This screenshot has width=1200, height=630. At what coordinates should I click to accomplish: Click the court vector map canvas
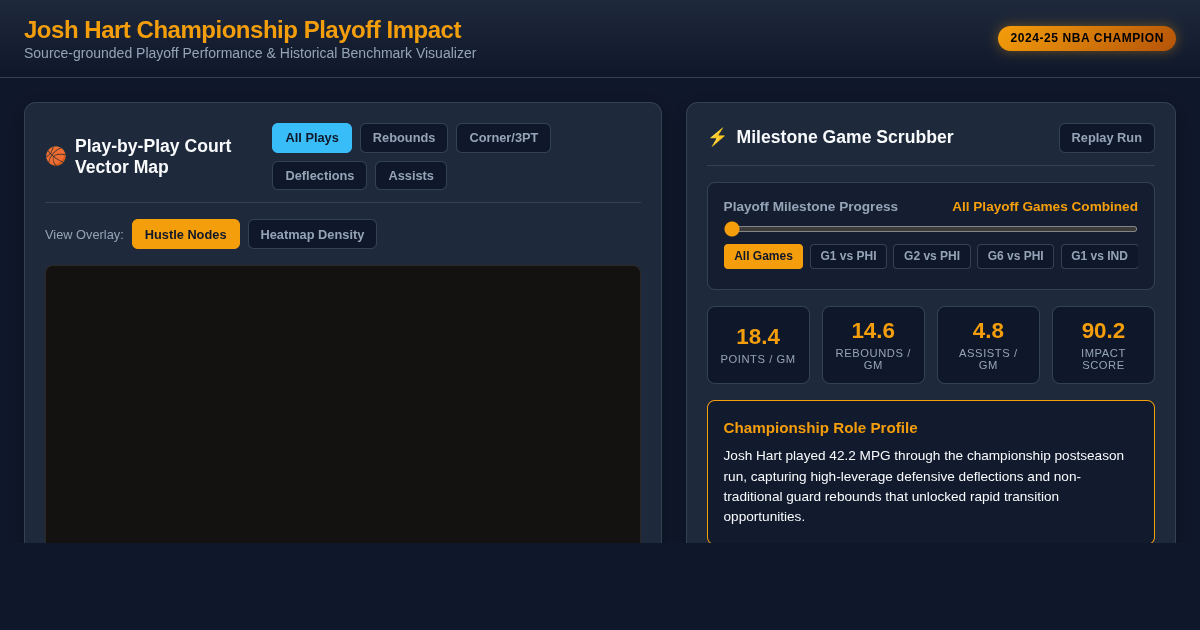343,404
